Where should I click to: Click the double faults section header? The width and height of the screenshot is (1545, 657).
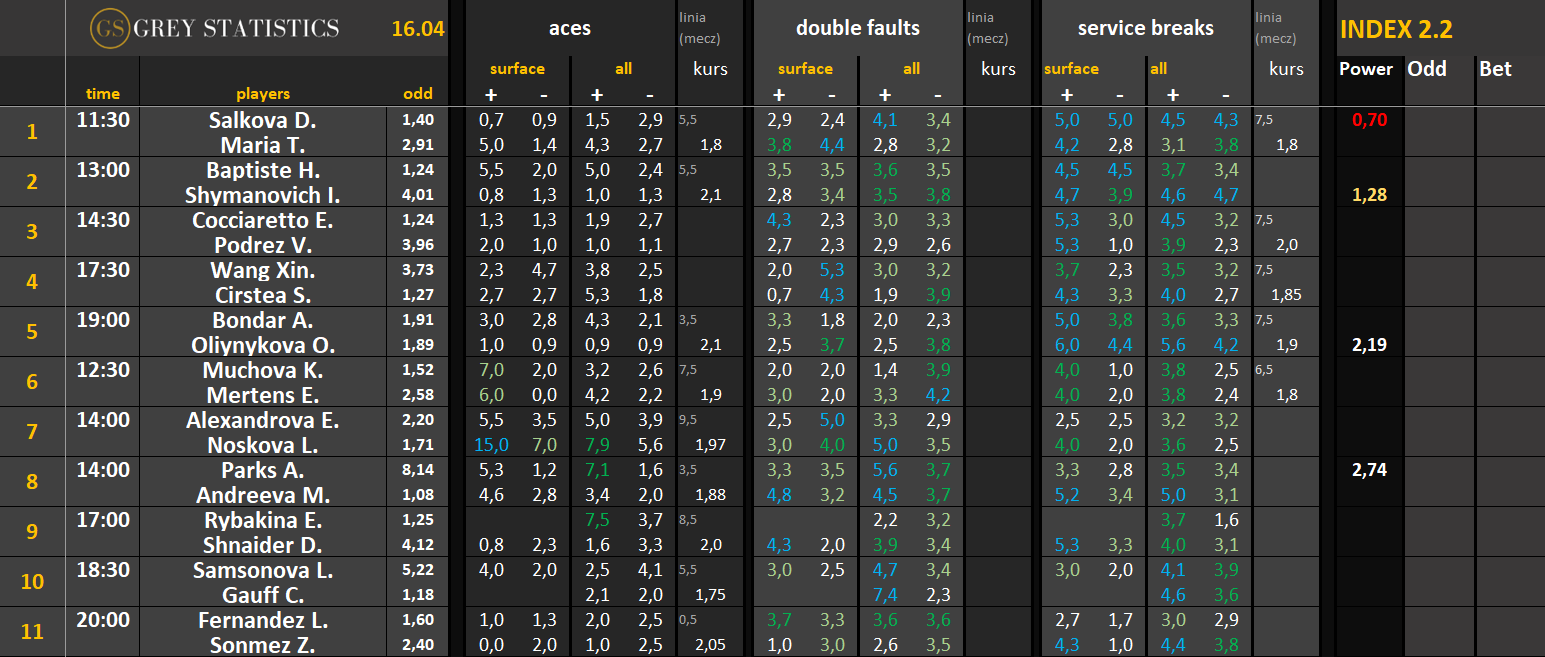[x=857, y=28]
